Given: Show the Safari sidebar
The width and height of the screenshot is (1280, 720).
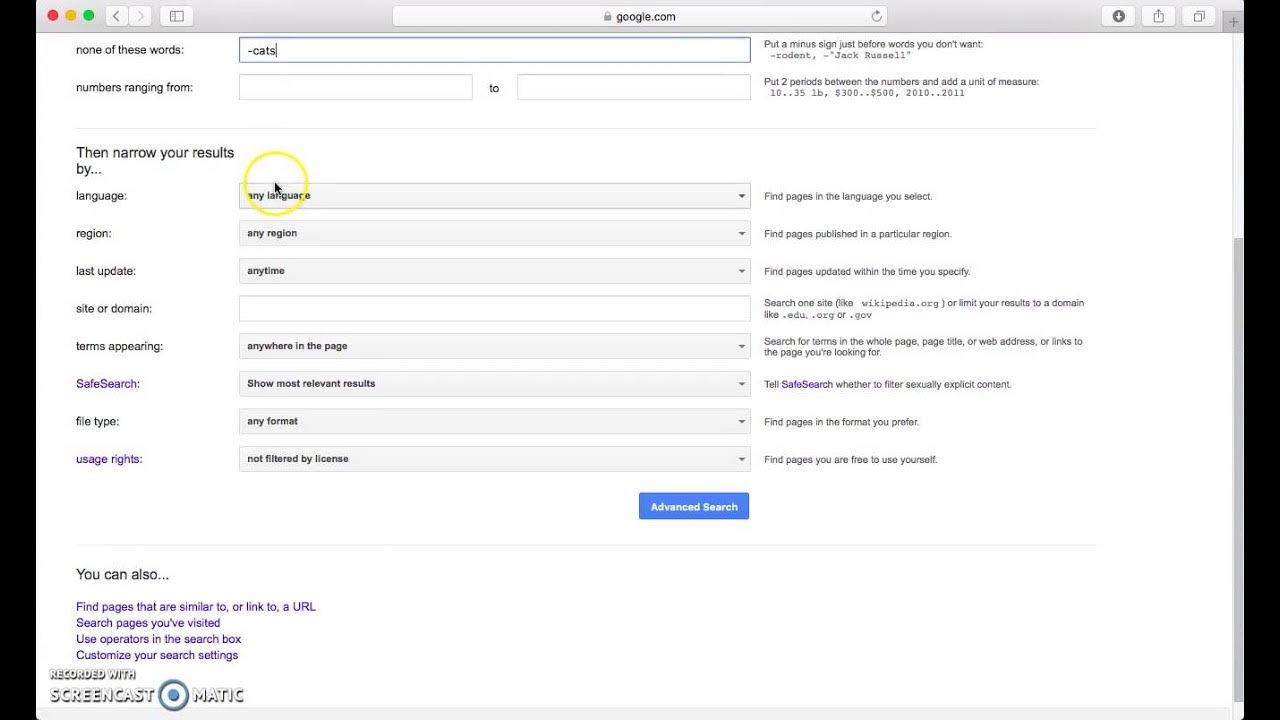Looking at the screenshot, I should (177, 16).
